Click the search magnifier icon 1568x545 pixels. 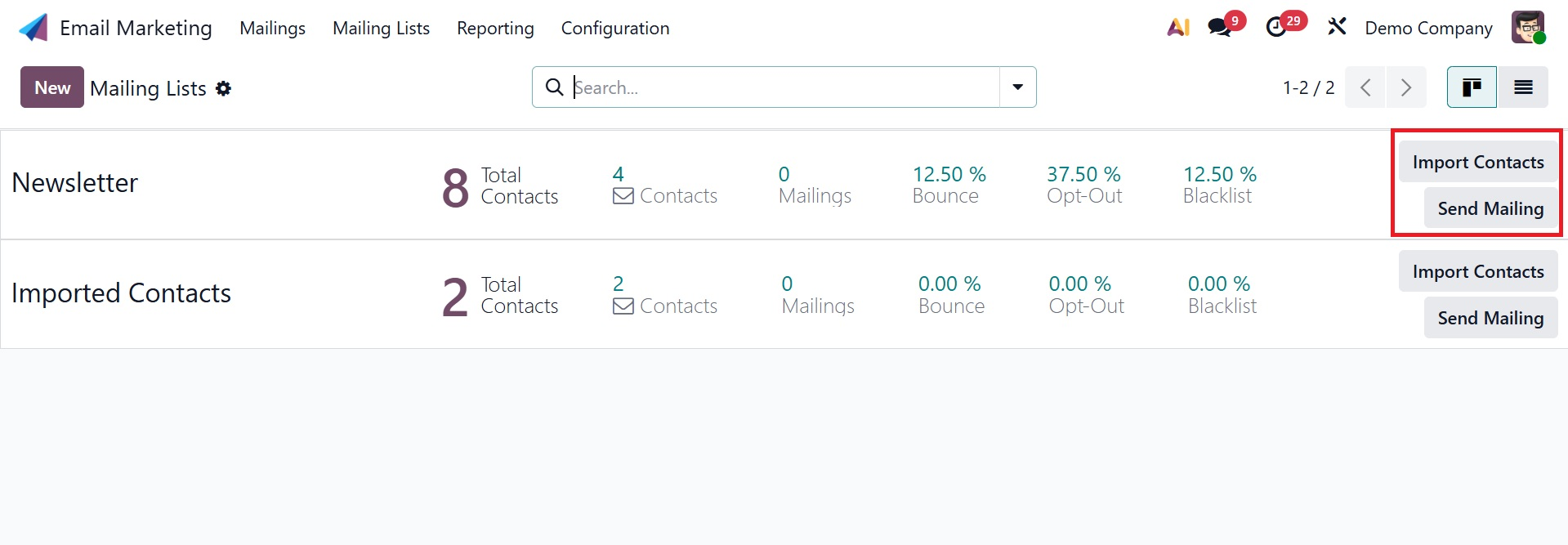(x=554, y=87)
